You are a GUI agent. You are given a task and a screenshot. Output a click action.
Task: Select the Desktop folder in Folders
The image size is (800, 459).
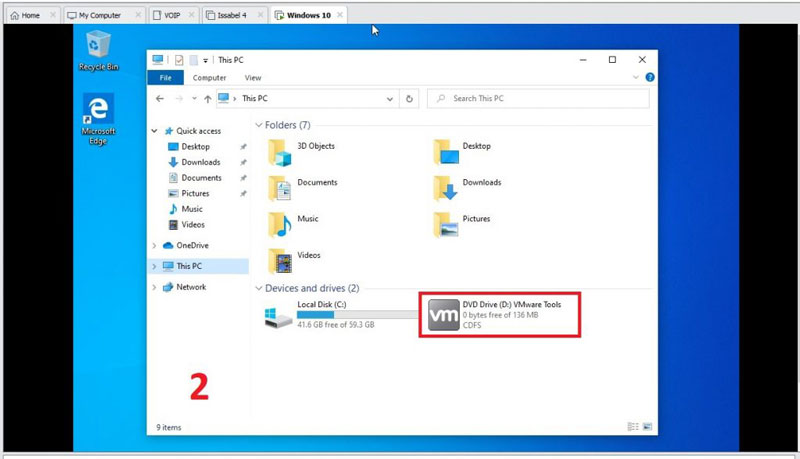(x=462, y=152)
